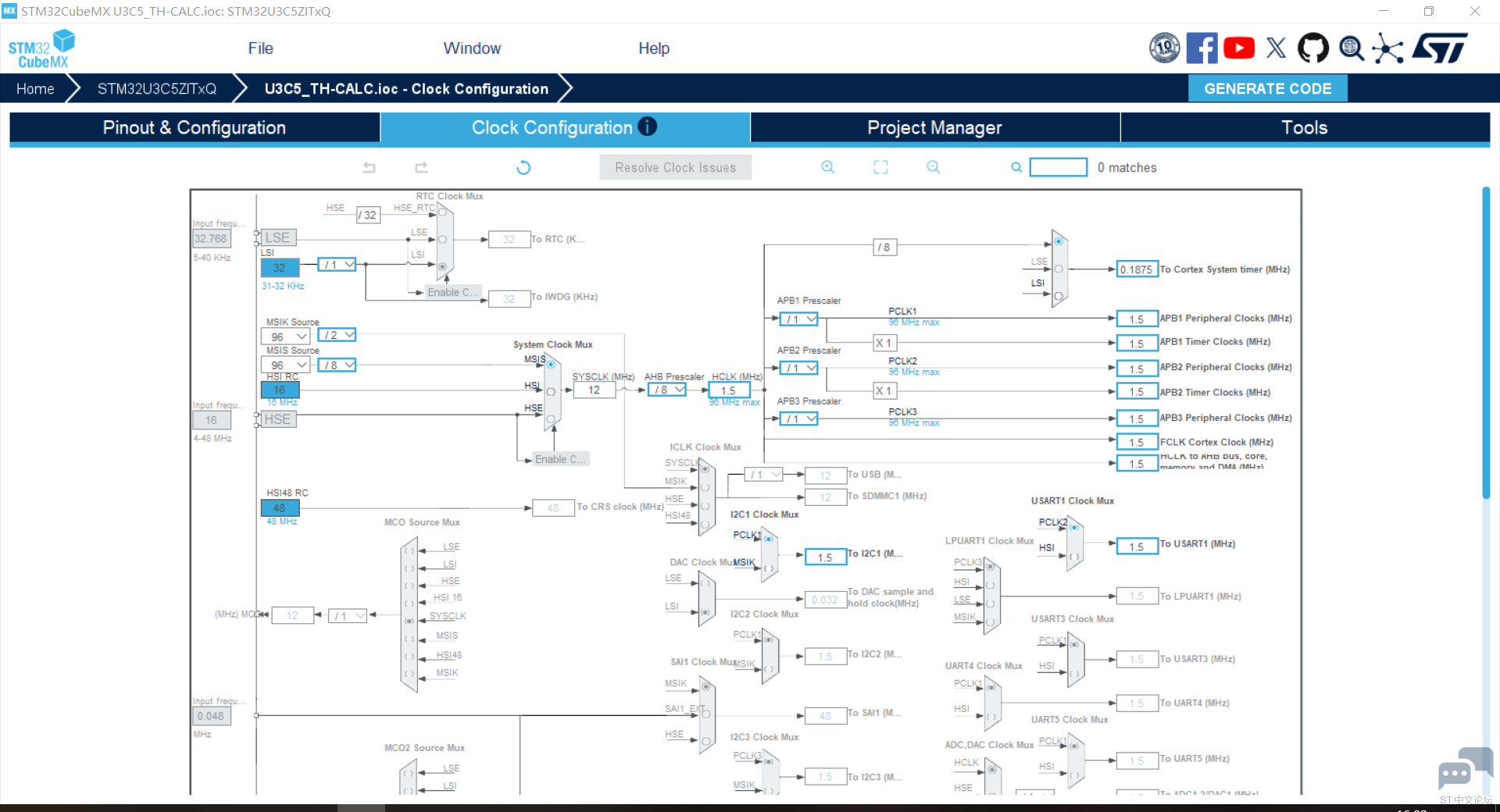Open the ST logo website link
The height and width of the screenshot is (812, 1500).
tap(1440, 48)
